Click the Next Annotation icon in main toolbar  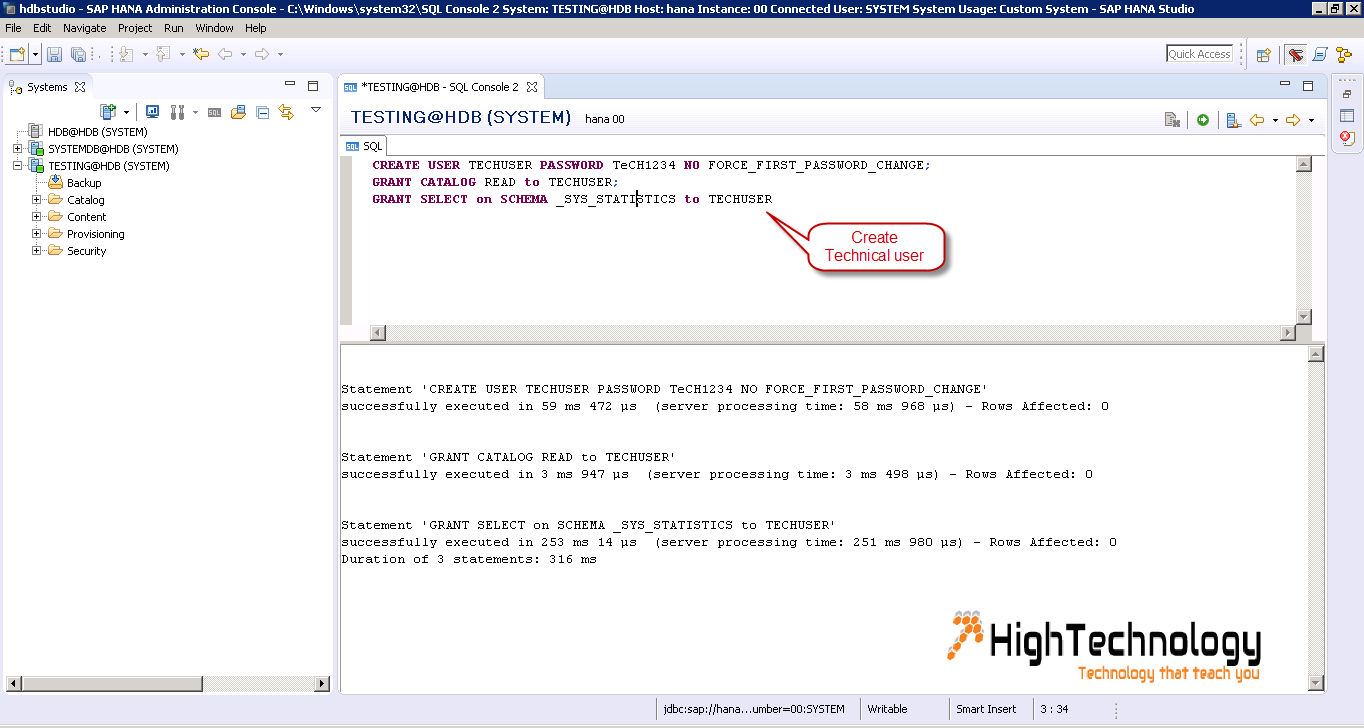[x=126, y=54]
